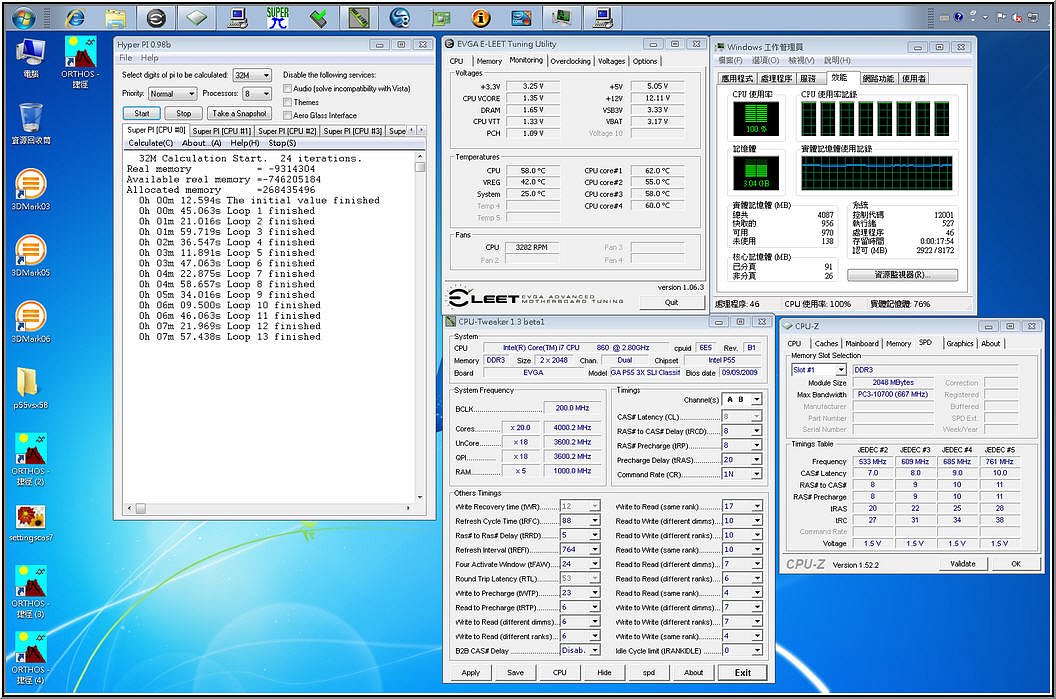Open the Memory tab in CPU-Z
Image resolution: width=1056 pixels, height=699 pixels.
coord(898,343)
